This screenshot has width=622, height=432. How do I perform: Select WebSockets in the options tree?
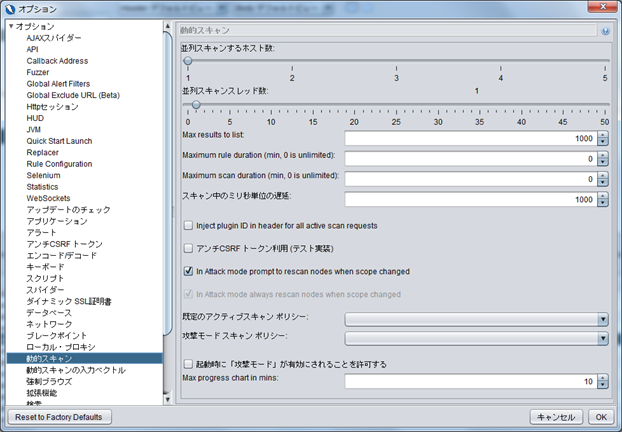pos(48,198)
